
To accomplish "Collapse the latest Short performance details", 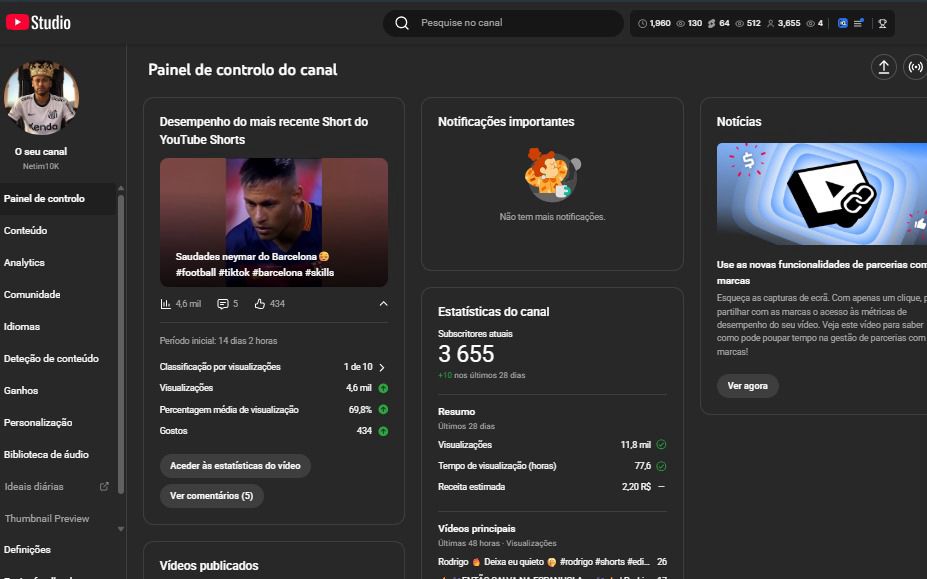I will pyautogui.click(x=383, y=304).
